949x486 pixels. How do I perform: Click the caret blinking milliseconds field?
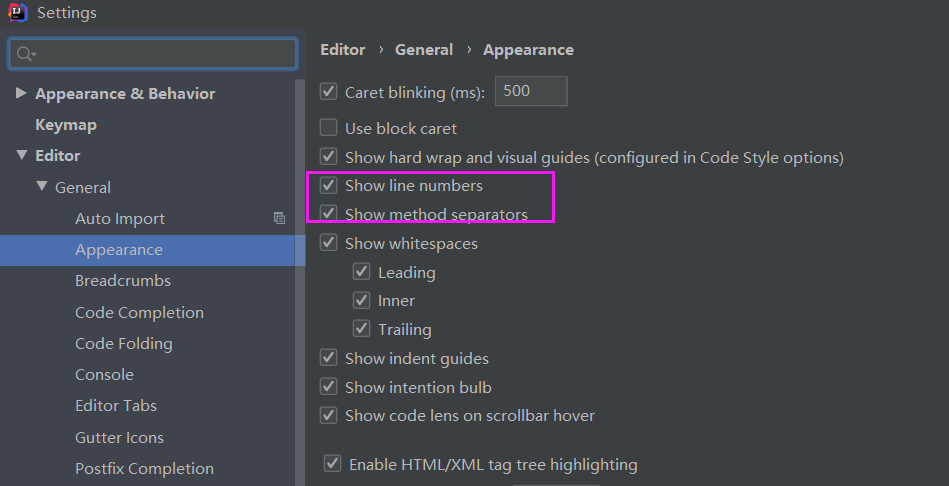coord(531,91)
